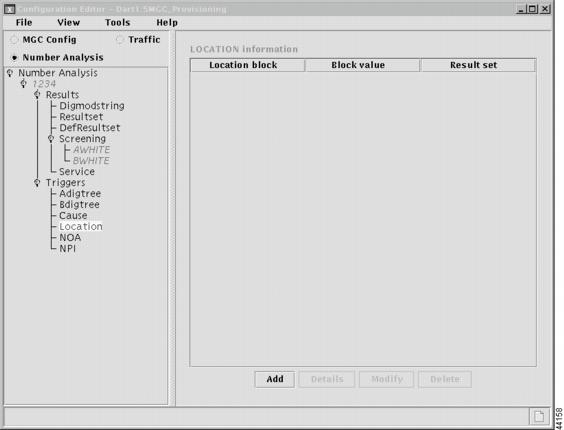Select Bdigtree under Triggers

pyautogui.click(x=79, y=205)
